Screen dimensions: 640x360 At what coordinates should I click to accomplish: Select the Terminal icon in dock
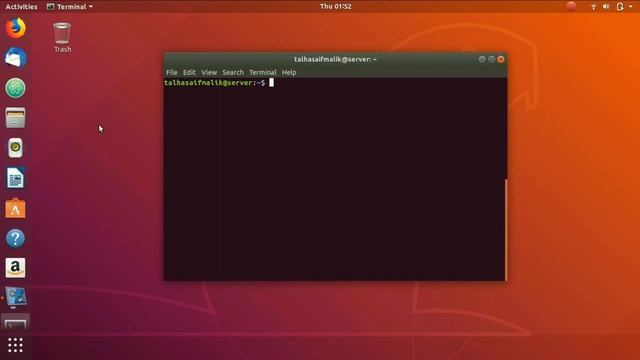[16, 323]
